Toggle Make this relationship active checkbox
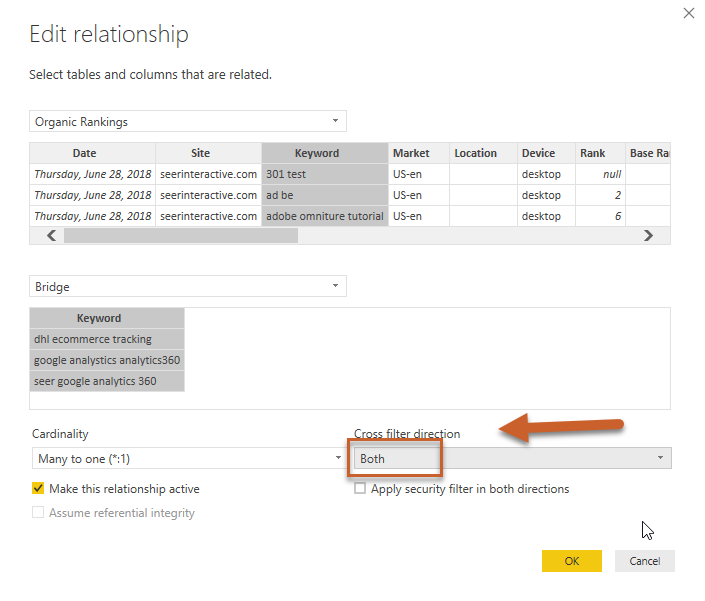 [38, 489]
